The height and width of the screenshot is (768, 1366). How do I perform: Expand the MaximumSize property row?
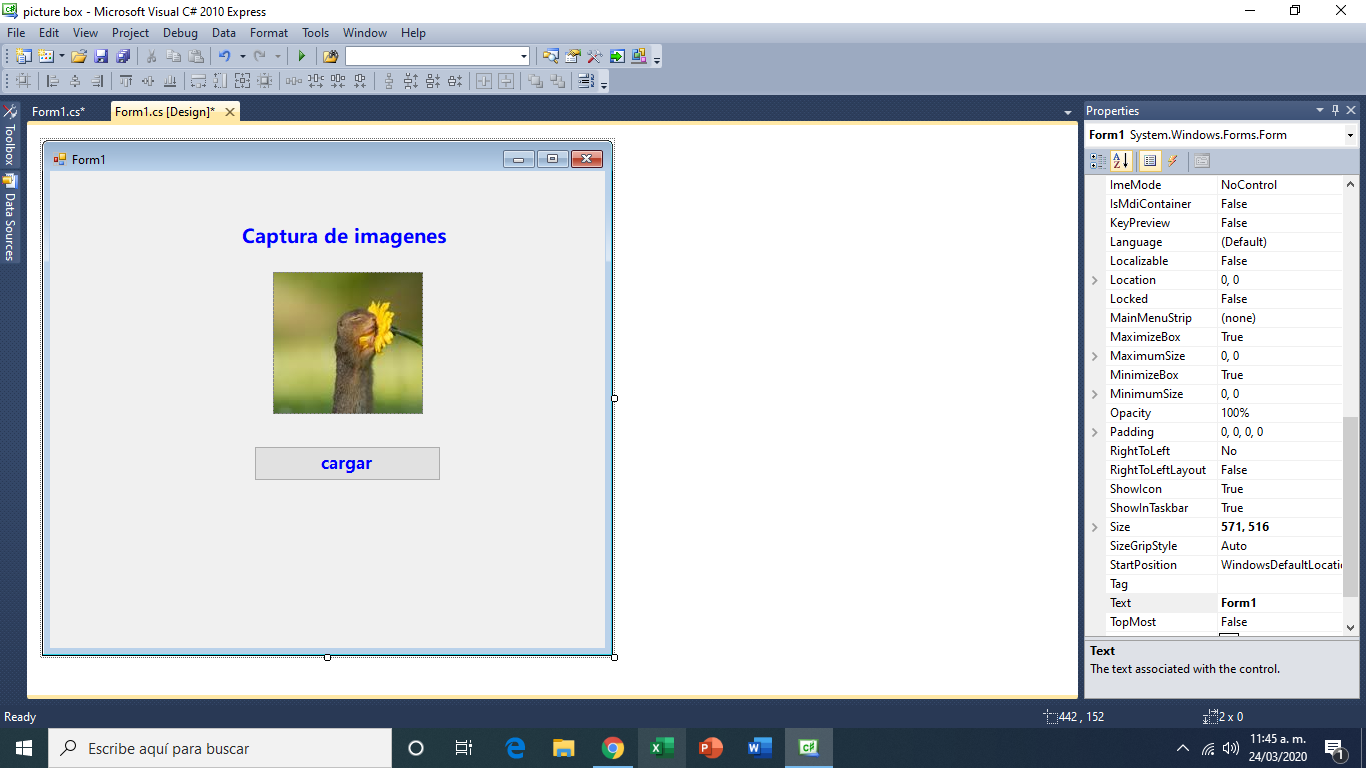[x=1095, y=356]
